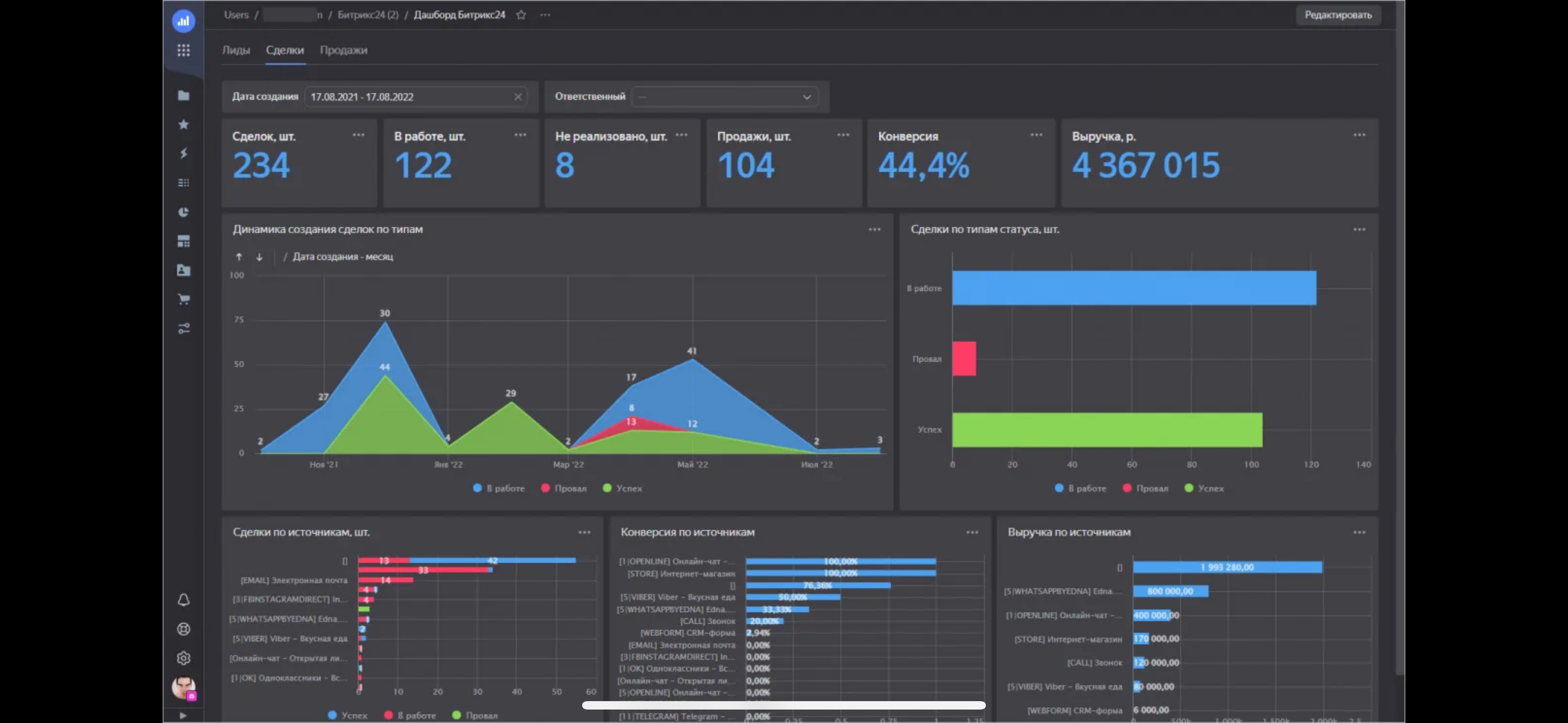
Task: Open menu dots on Динамика создания сделок chart
Action: tap(875, 229)
